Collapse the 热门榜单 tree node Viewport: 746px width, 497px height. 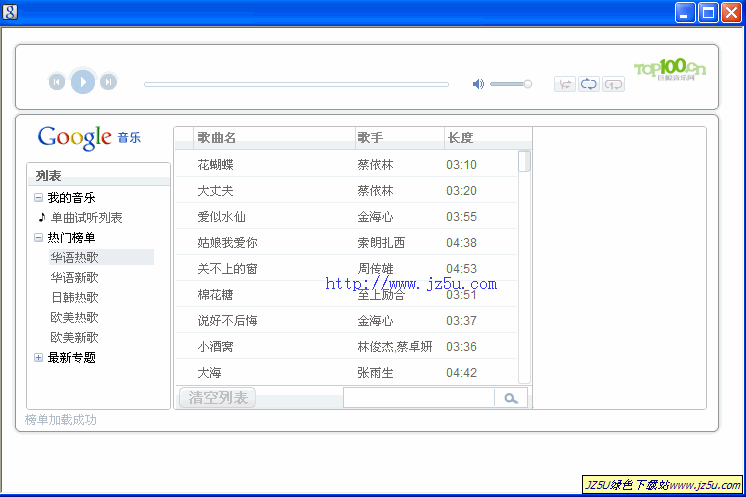coord(39,237)
